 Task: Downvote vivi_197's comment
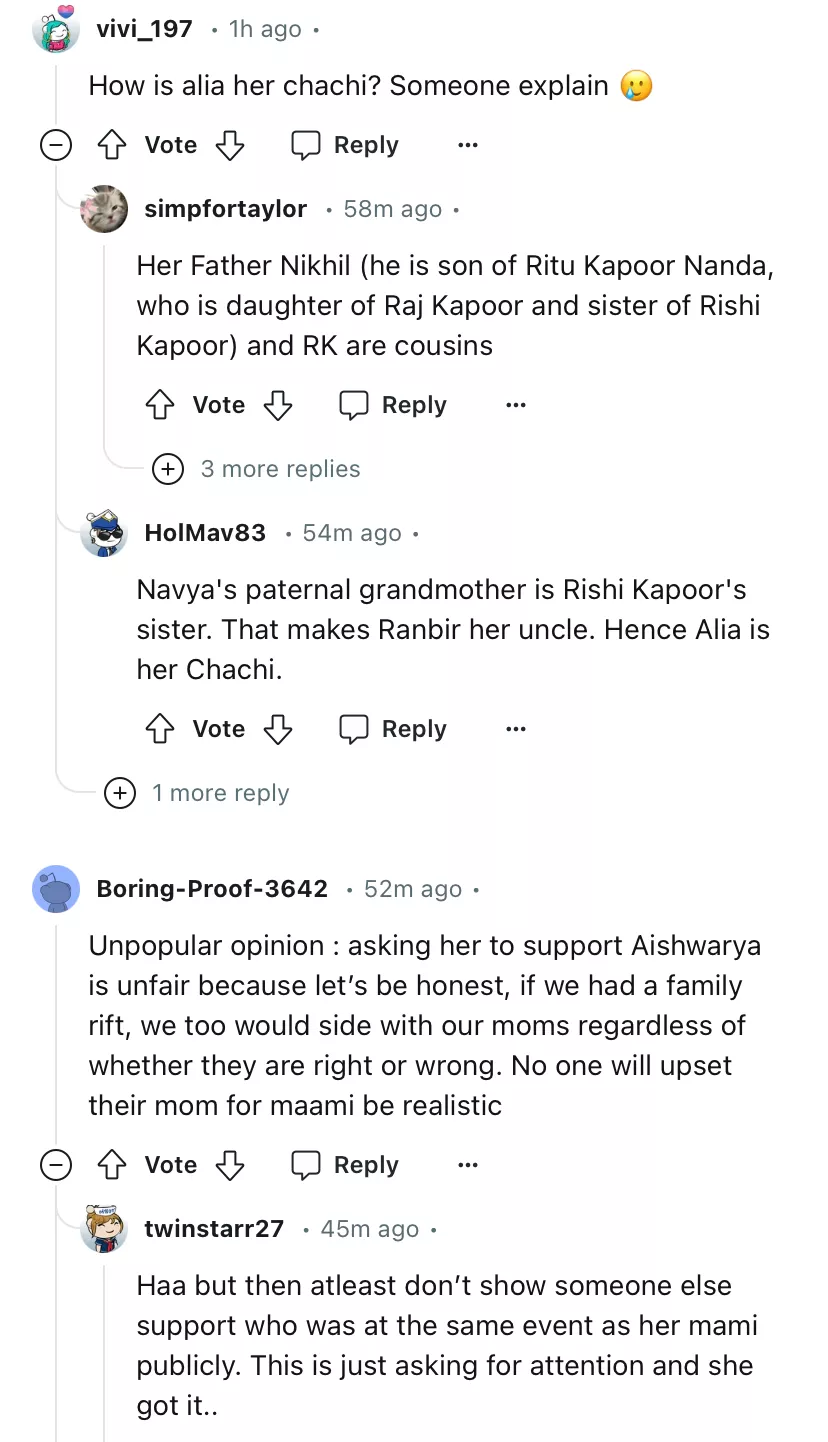[x=230, y=145]
